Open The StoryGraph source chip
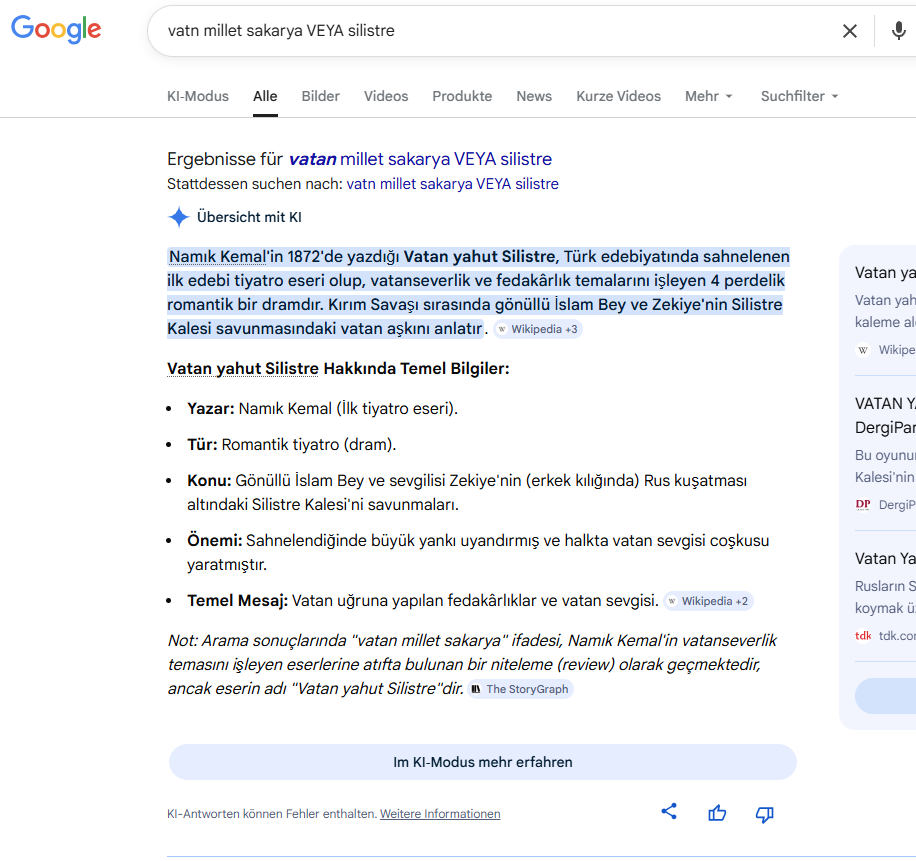Image resolution: width=916 pixels, height=861 pixels. (520, 689)
